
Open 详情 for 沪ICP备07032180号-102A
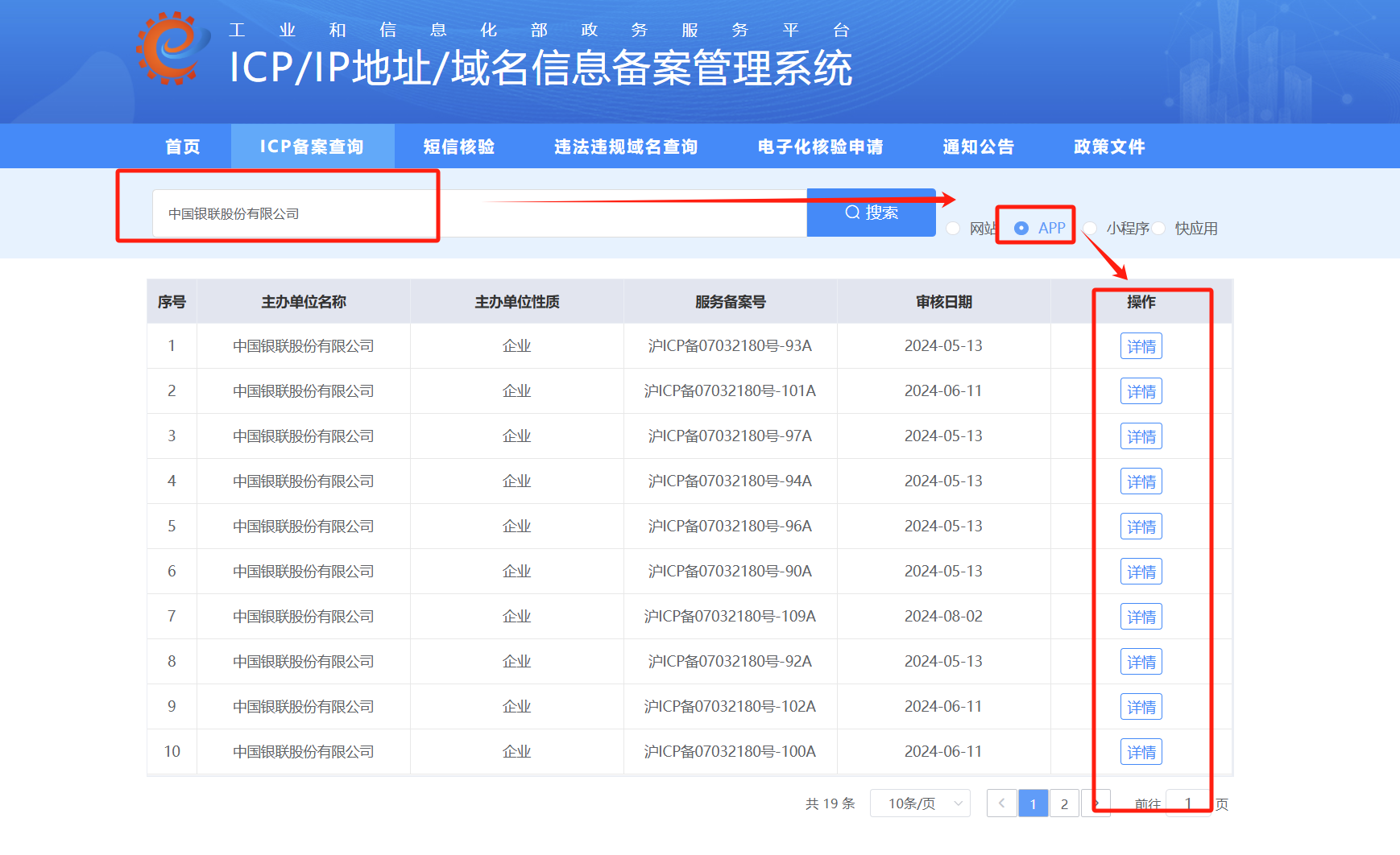click(1141, 707)
